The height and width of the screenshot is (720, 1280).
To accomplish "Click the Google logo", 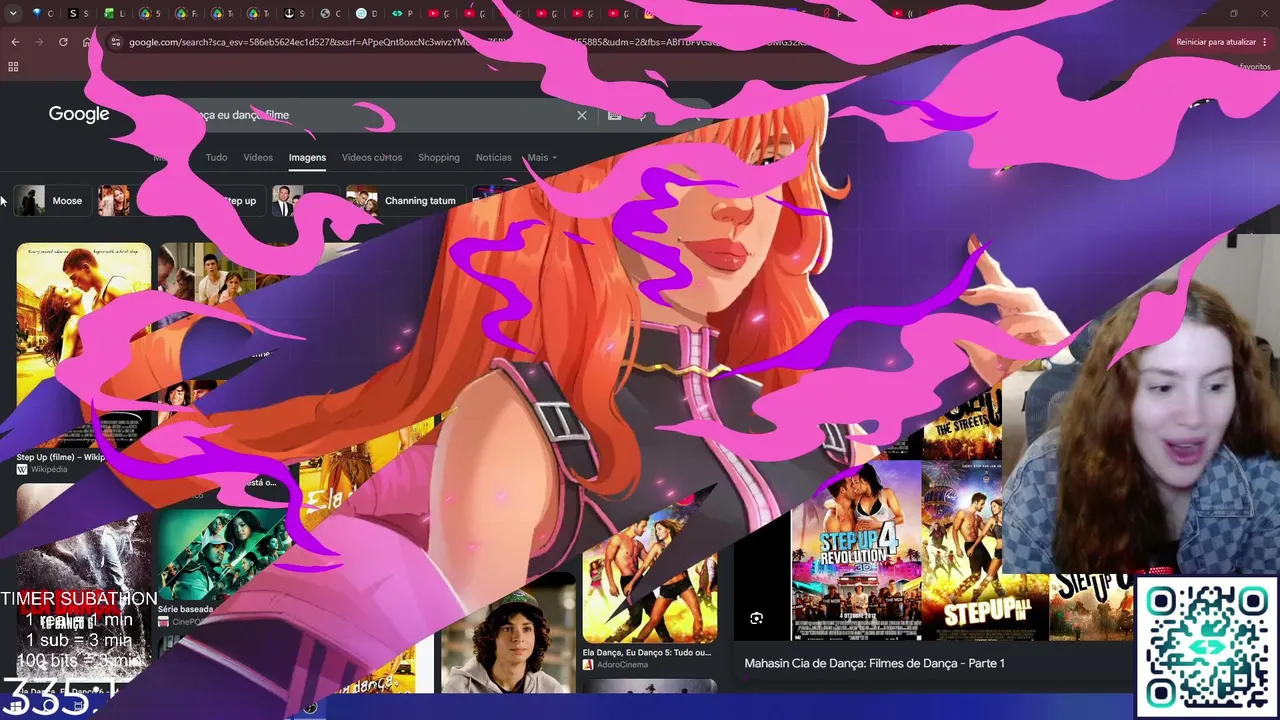I will tap(79, 114).
